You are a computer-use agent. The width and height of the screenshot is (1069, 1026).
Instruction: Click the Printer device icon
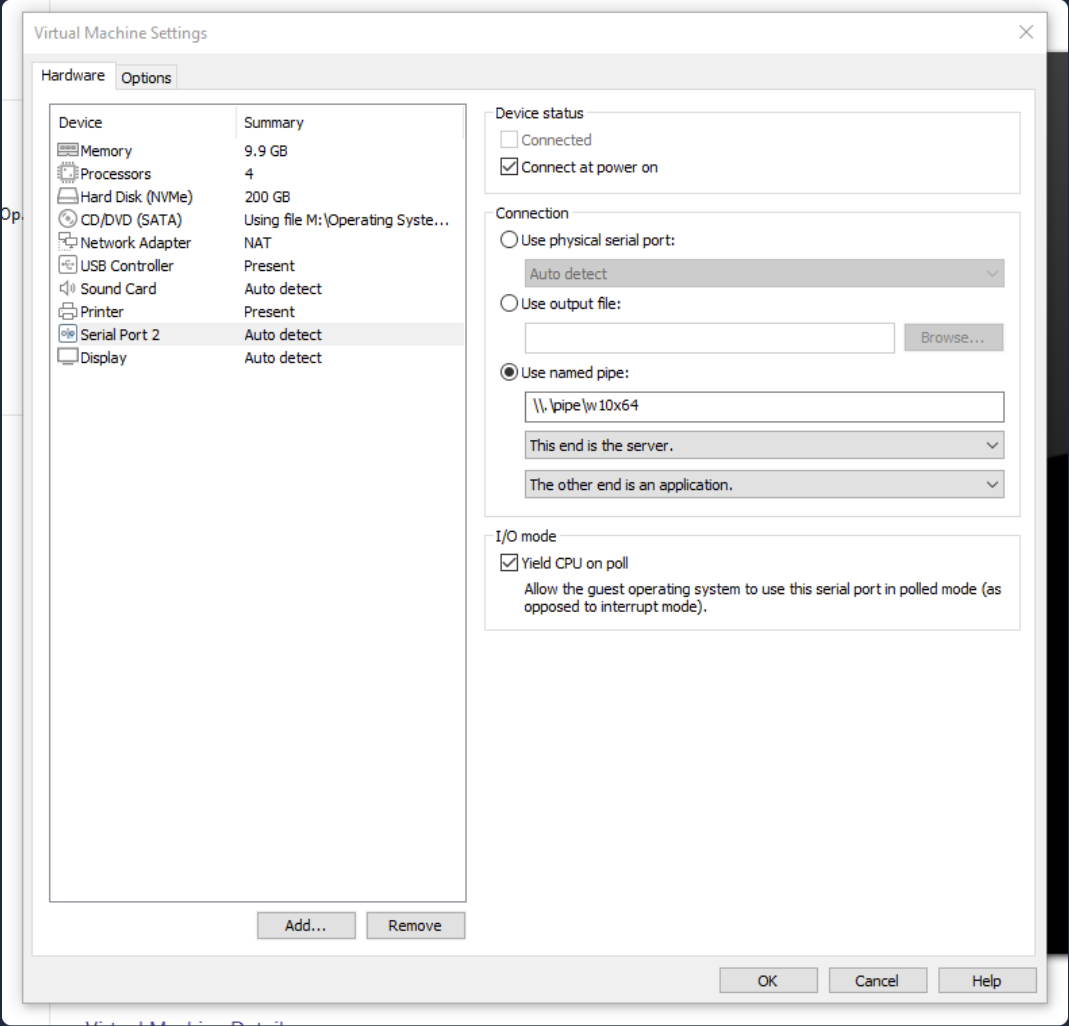click(68, 312)
